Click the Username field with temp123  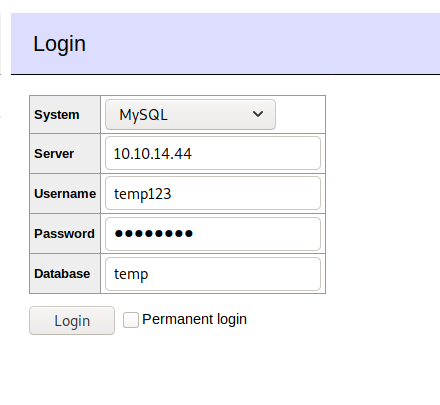pos(213,193)
